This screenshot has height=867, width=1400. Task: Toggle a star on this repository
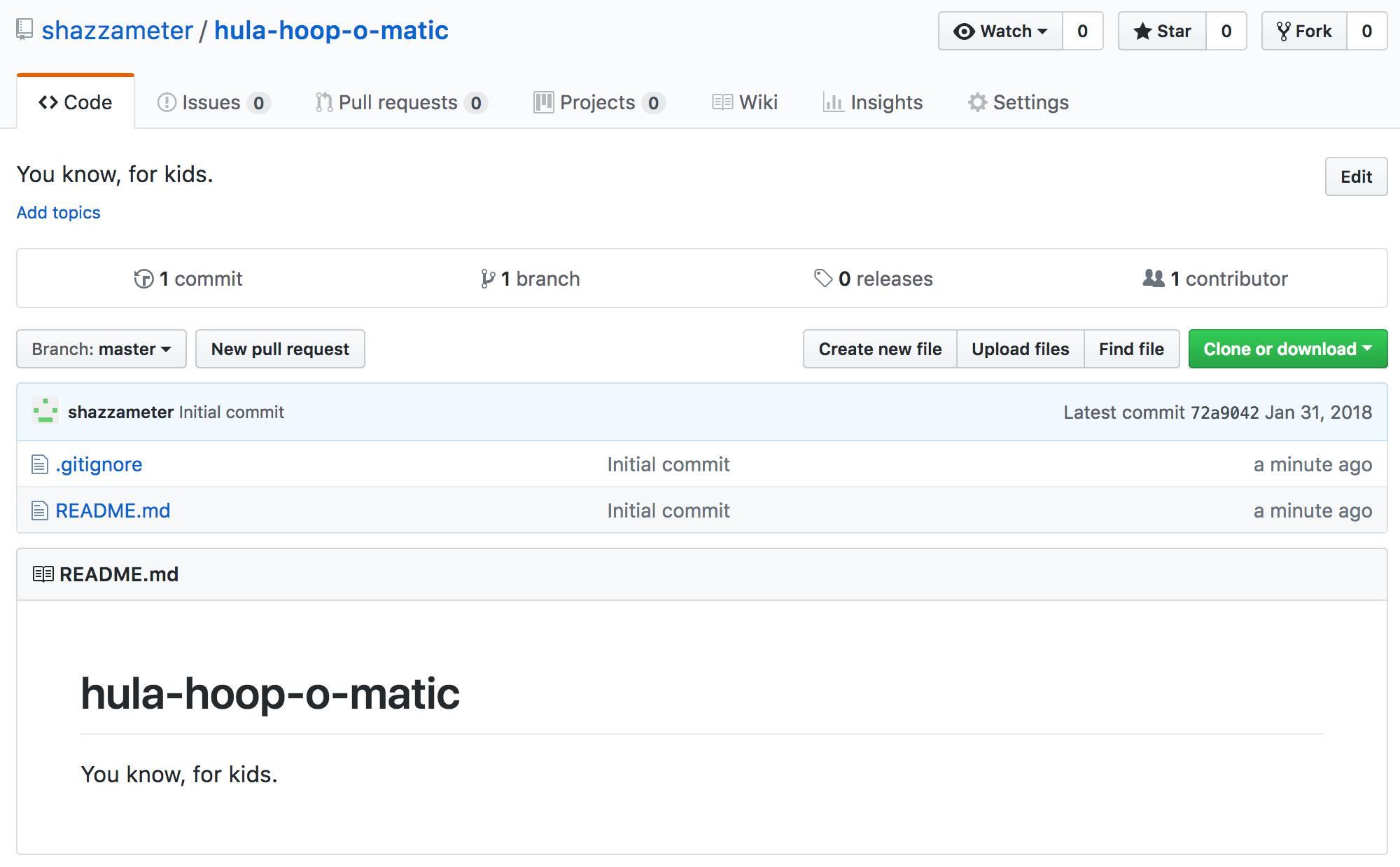pyautogui.click(x=1161, y=31)
